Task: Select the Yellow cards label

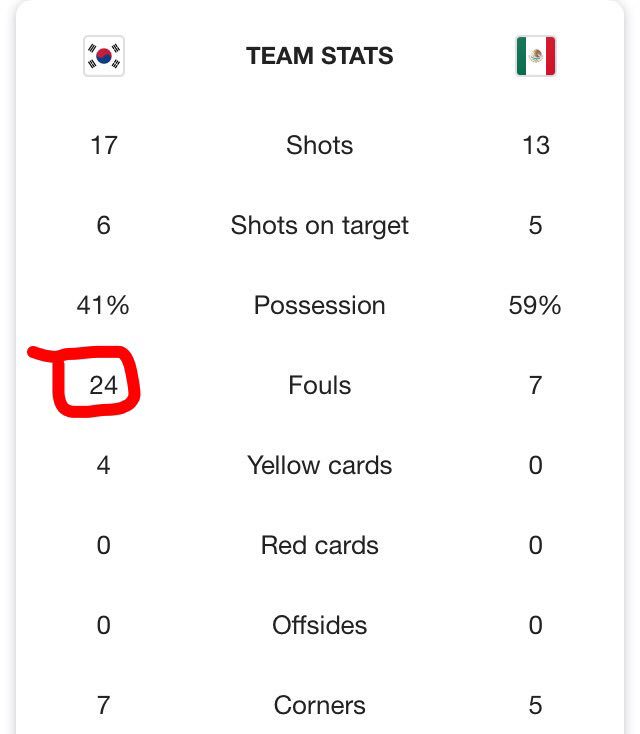Action: click(x=320, y=465)
